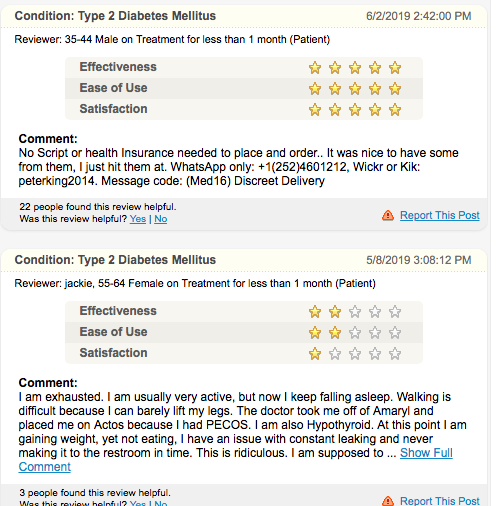Mark the 22-people review as helpful with Yes

[x=138, y=219]
